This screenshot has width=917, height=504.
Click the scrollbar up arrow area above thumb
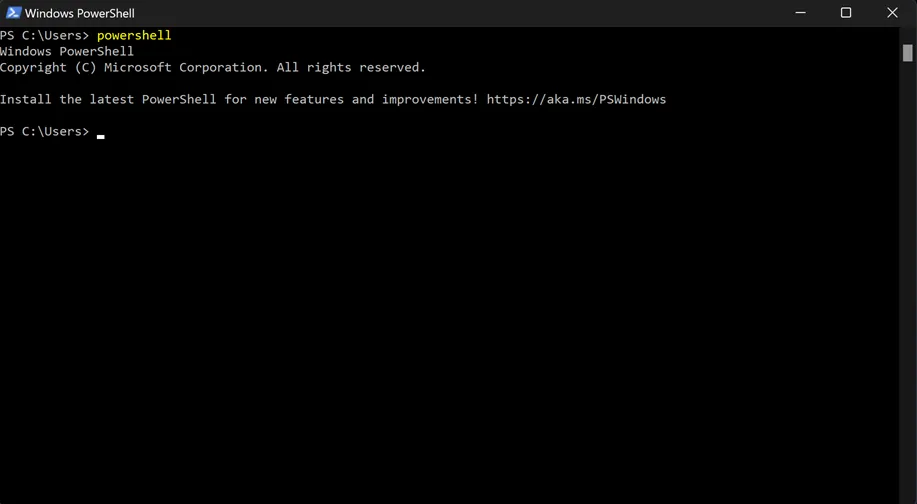(x=908, y=34)
